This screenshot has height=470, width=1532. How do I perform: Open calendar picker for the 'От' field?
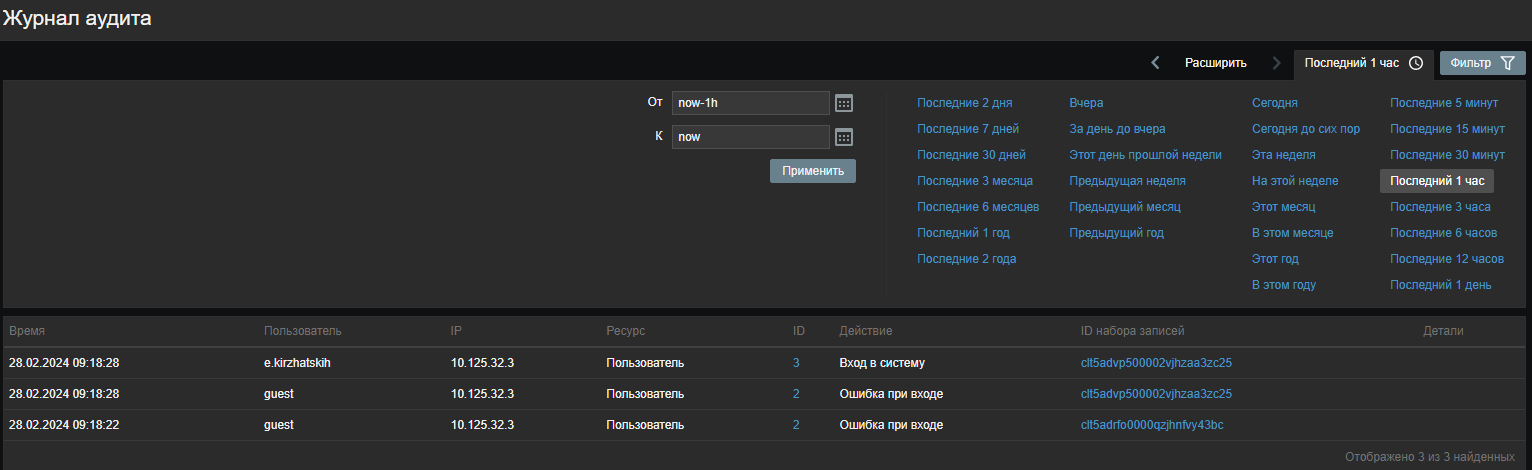844,103
